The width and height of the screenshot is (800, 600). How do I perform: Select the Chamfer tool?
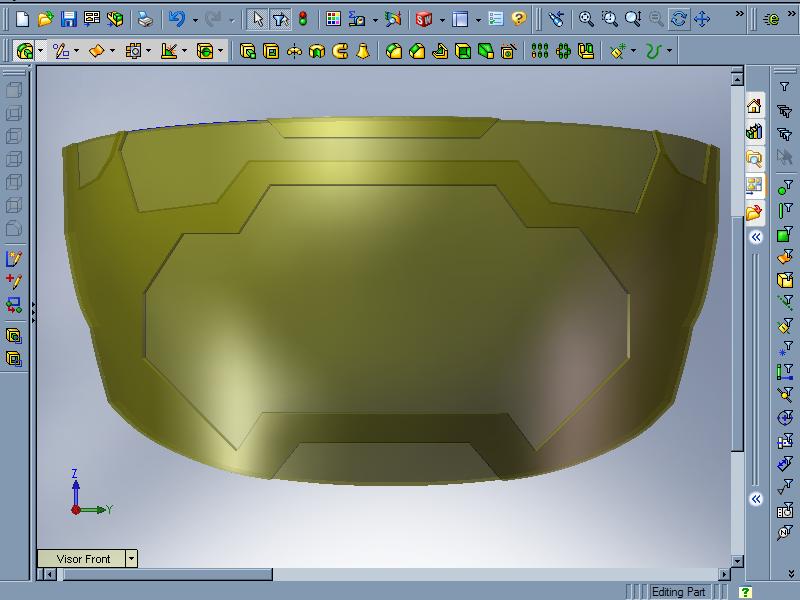click(x=417, y=51)
